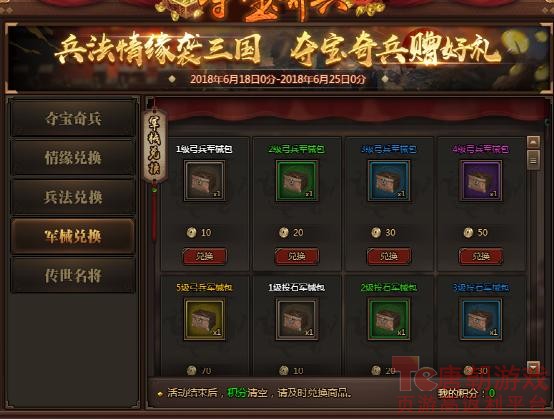The width and height of the screenshot is (554, 420).
Task: Click the scrollbar down arrow
Action: coord(533,367)
